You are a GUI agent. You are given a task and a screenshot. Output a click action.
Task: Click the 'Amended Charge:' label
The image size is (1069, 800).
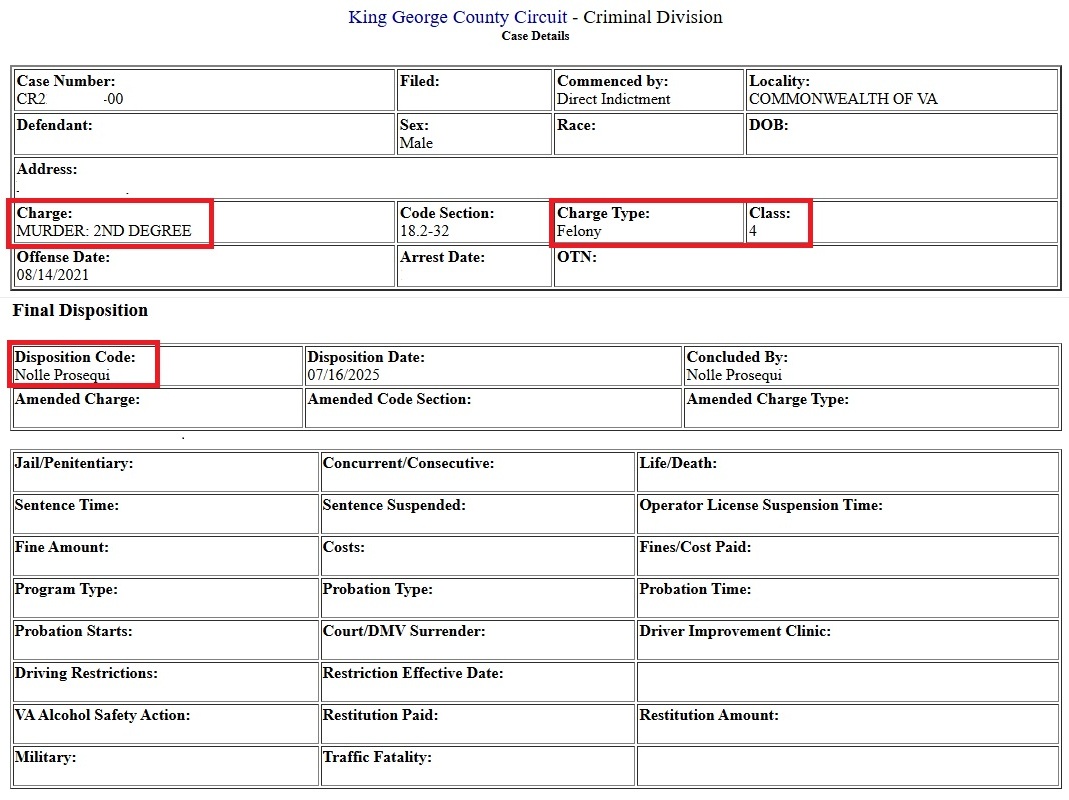click(77, 400)
